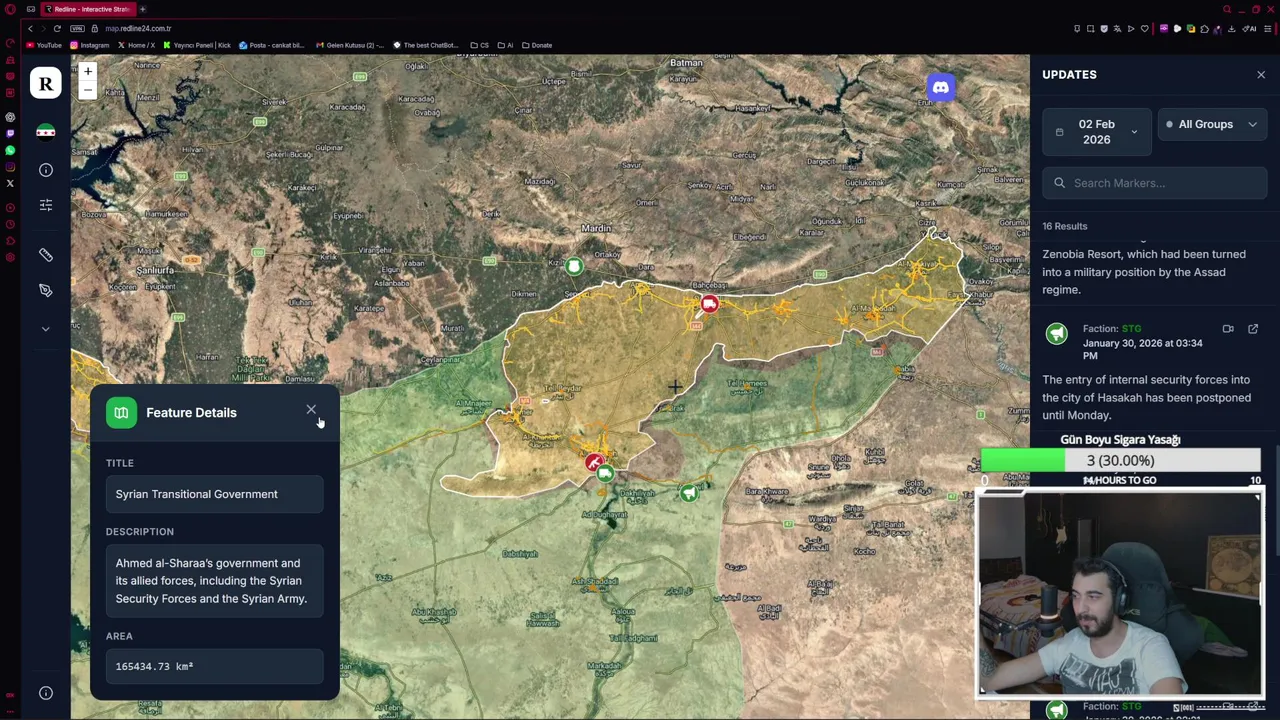Click the Syrian Transitional Government title field
Screen dimensions: 1280x720
click(215, 494)
